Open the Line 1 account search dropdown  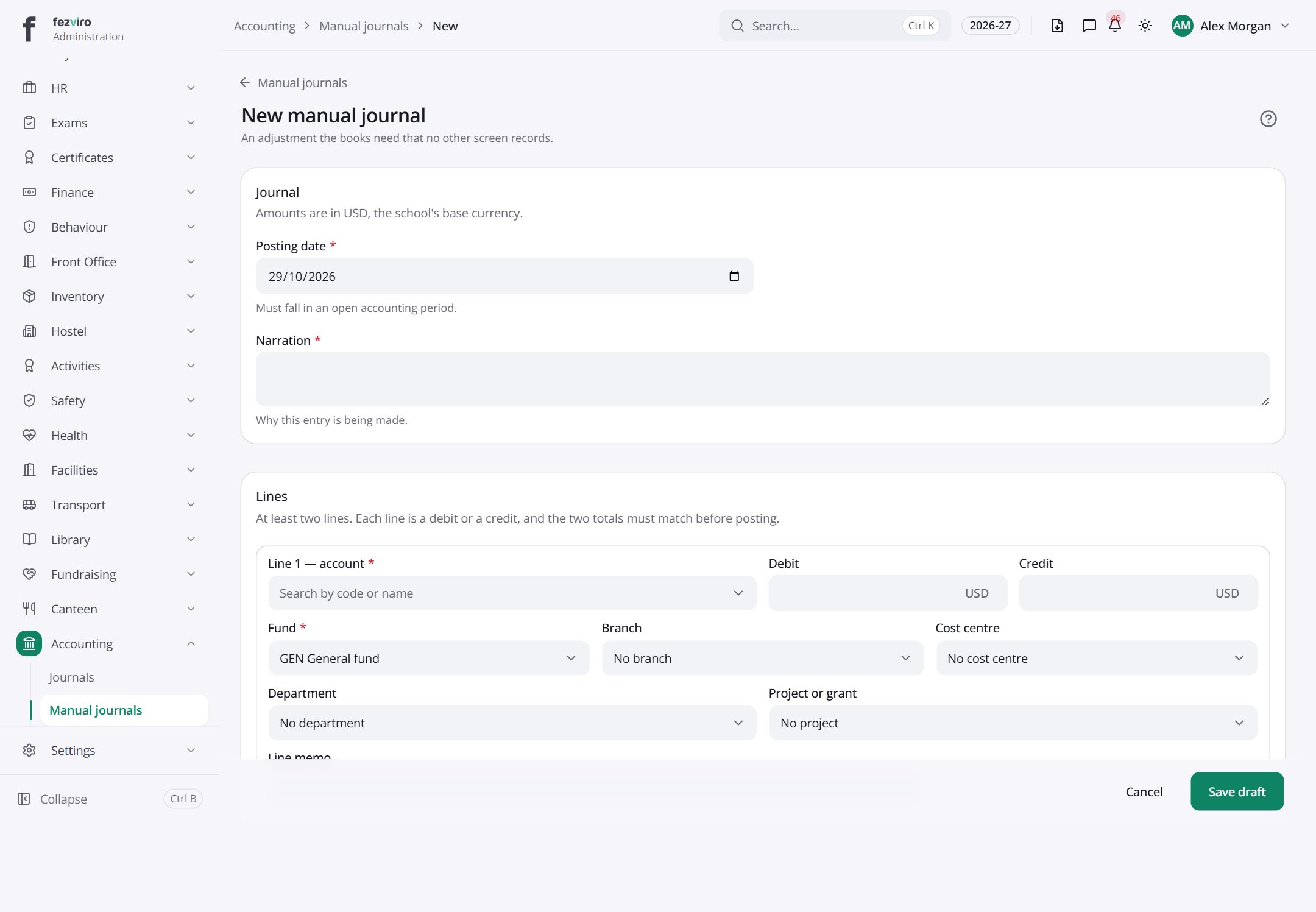coord(512,593)
